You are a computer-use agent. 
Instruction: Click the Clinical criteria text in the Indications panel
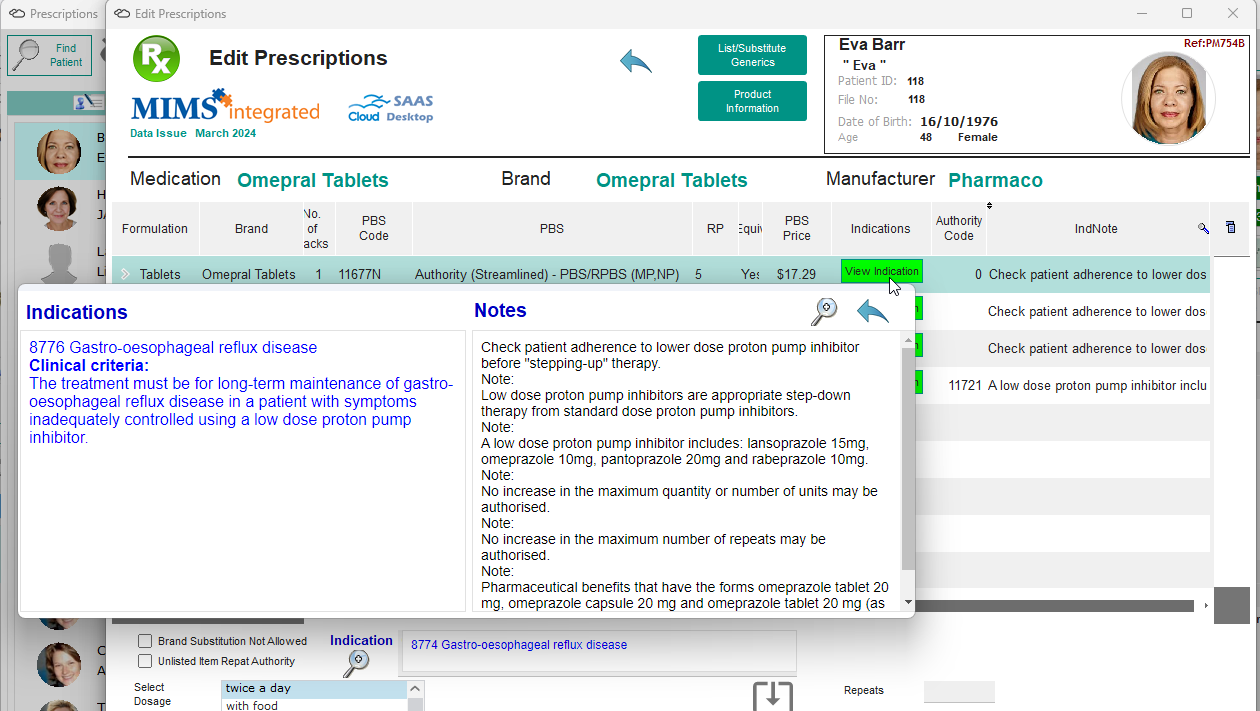[x=89, y=366]
